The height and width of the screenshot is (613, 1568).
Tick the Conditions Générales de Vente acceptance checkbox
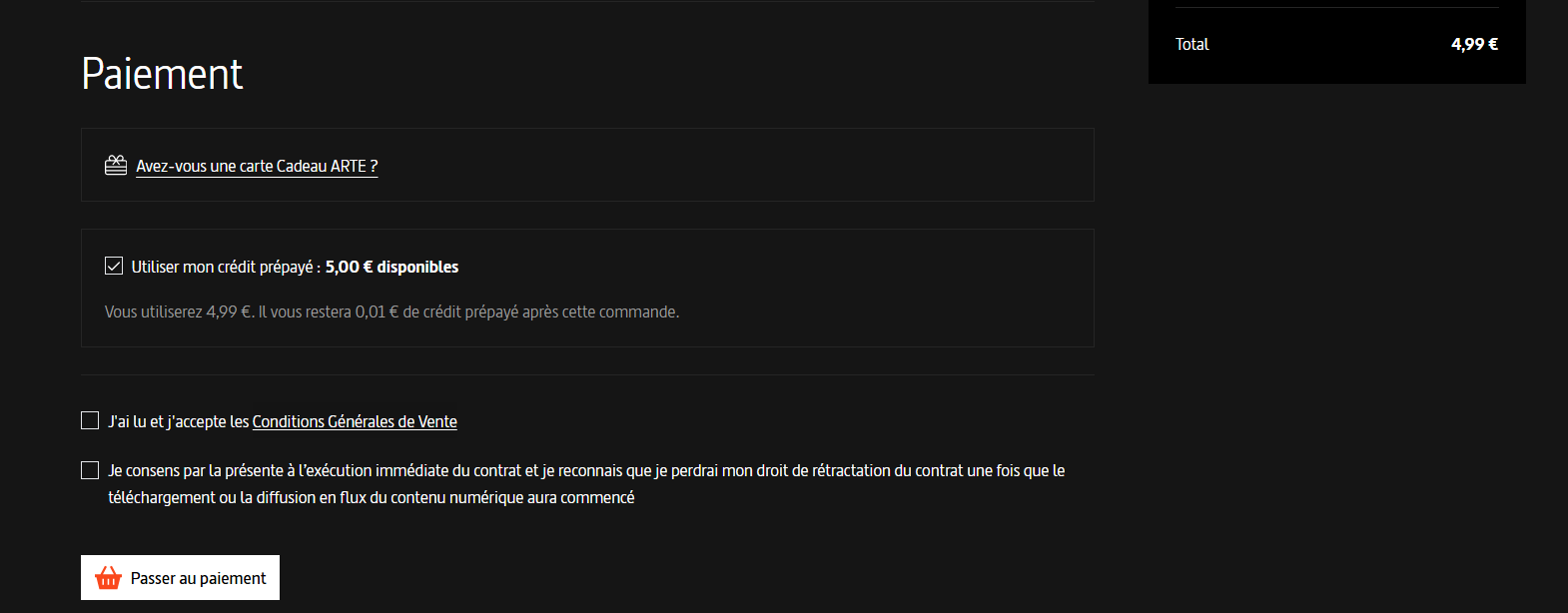click(x=90, y=420)
